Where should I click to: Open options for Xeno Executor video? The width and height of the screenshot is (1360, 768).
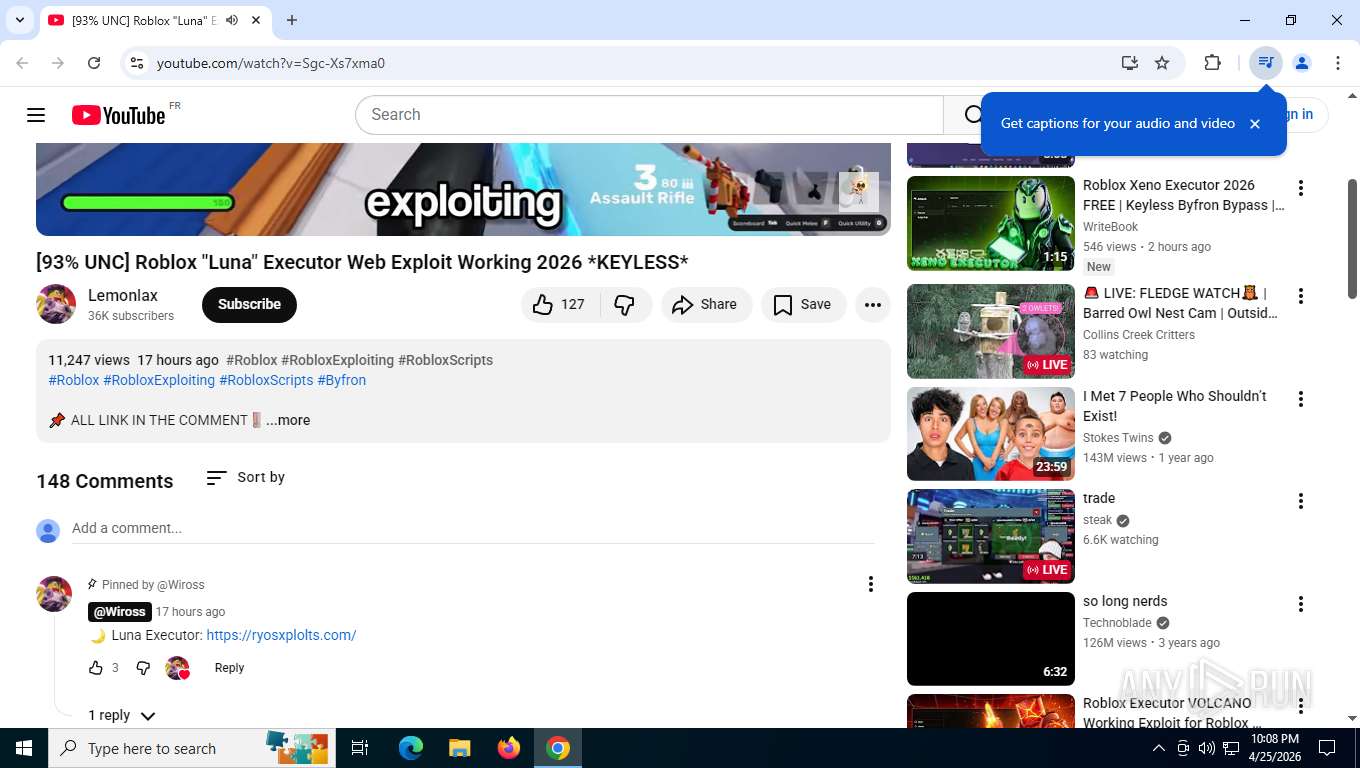point(1301,188)
